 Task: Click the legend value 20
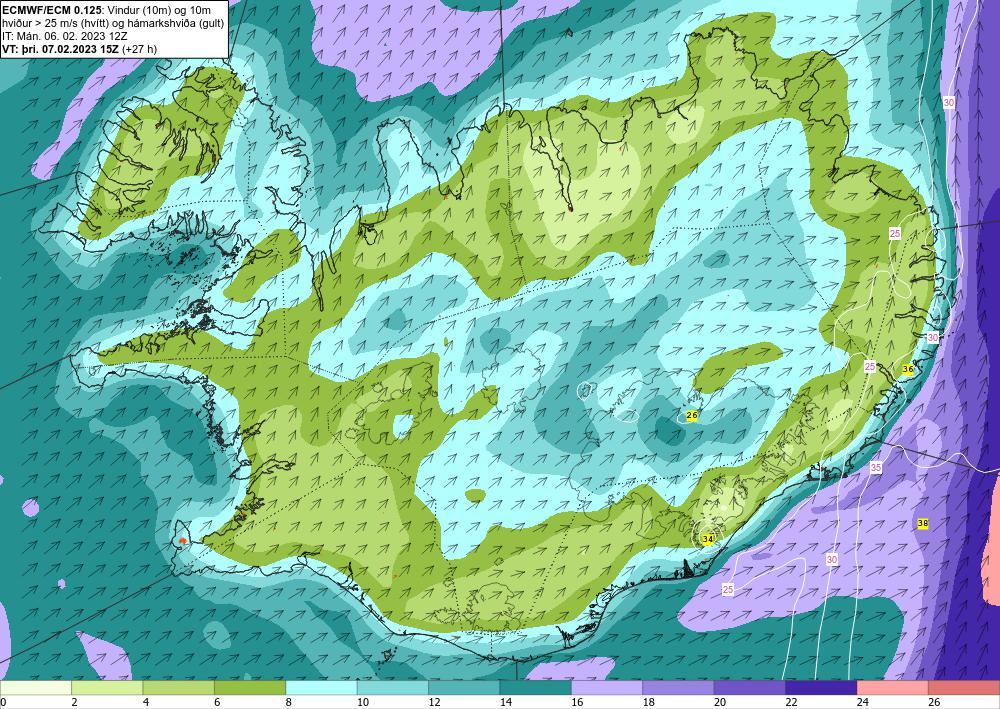pyautogui.click(x=720, y=702)
